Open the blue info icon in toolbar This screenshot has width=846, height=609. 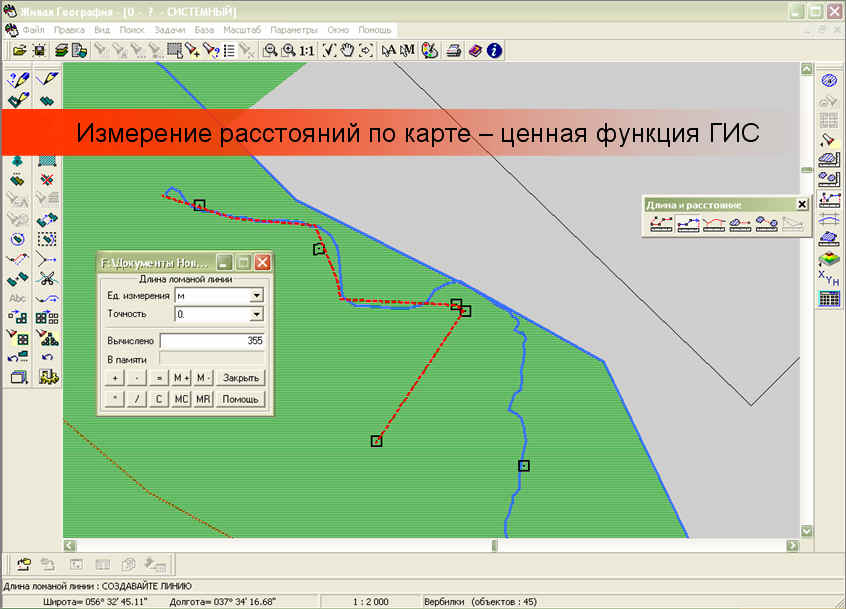click(493, 50)
